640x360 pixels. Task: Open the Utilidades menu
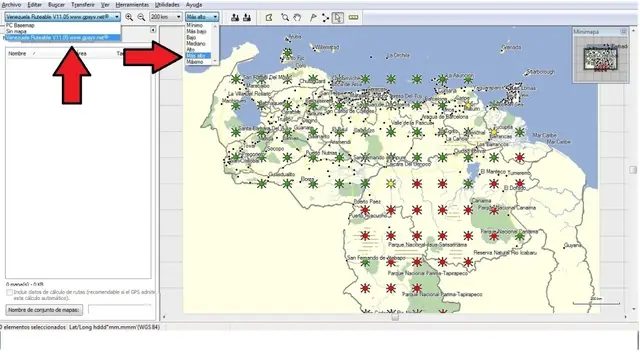(167, 5)
